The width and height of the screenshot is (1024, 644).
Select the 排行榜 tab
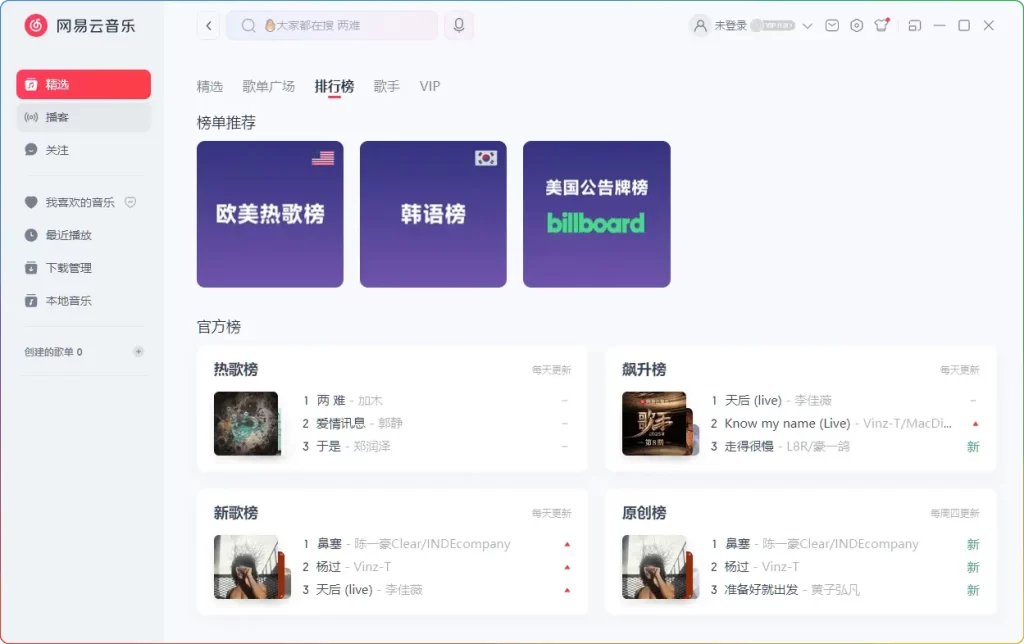click(334, 86)
